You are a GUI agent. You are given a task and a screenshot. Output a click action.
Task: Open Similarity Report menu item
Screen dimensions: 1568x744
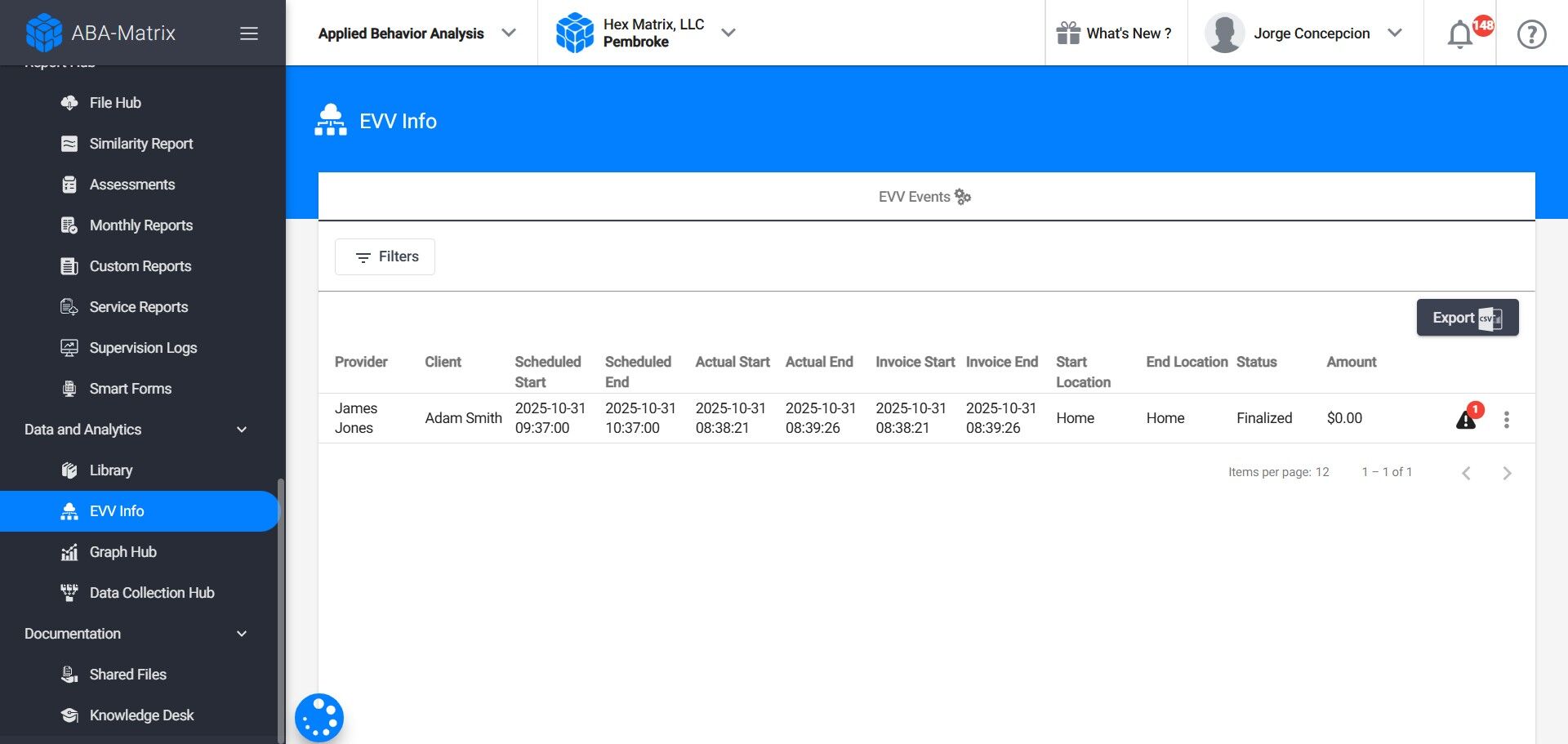tap(141, 144)
